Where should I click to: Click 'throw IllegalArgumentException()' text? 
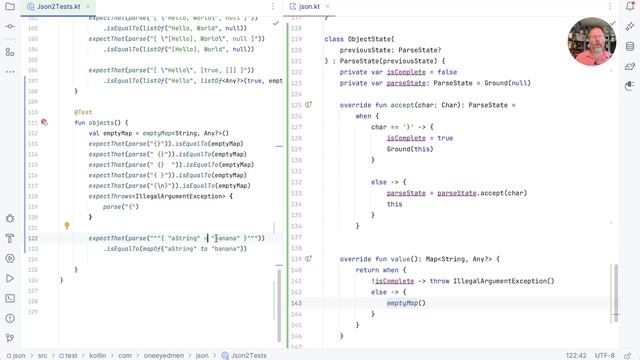pyautogui.click(x=492, y=281)
